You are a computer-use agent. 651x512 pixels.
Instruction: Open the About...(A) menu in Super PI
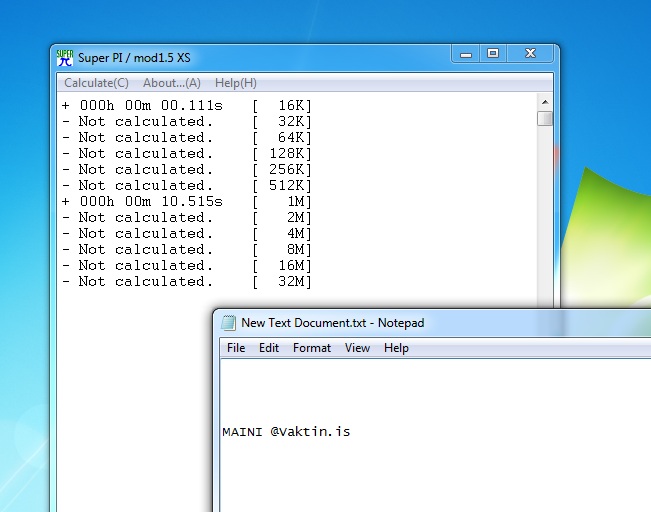pyautogui.click(x=171, y=83)
